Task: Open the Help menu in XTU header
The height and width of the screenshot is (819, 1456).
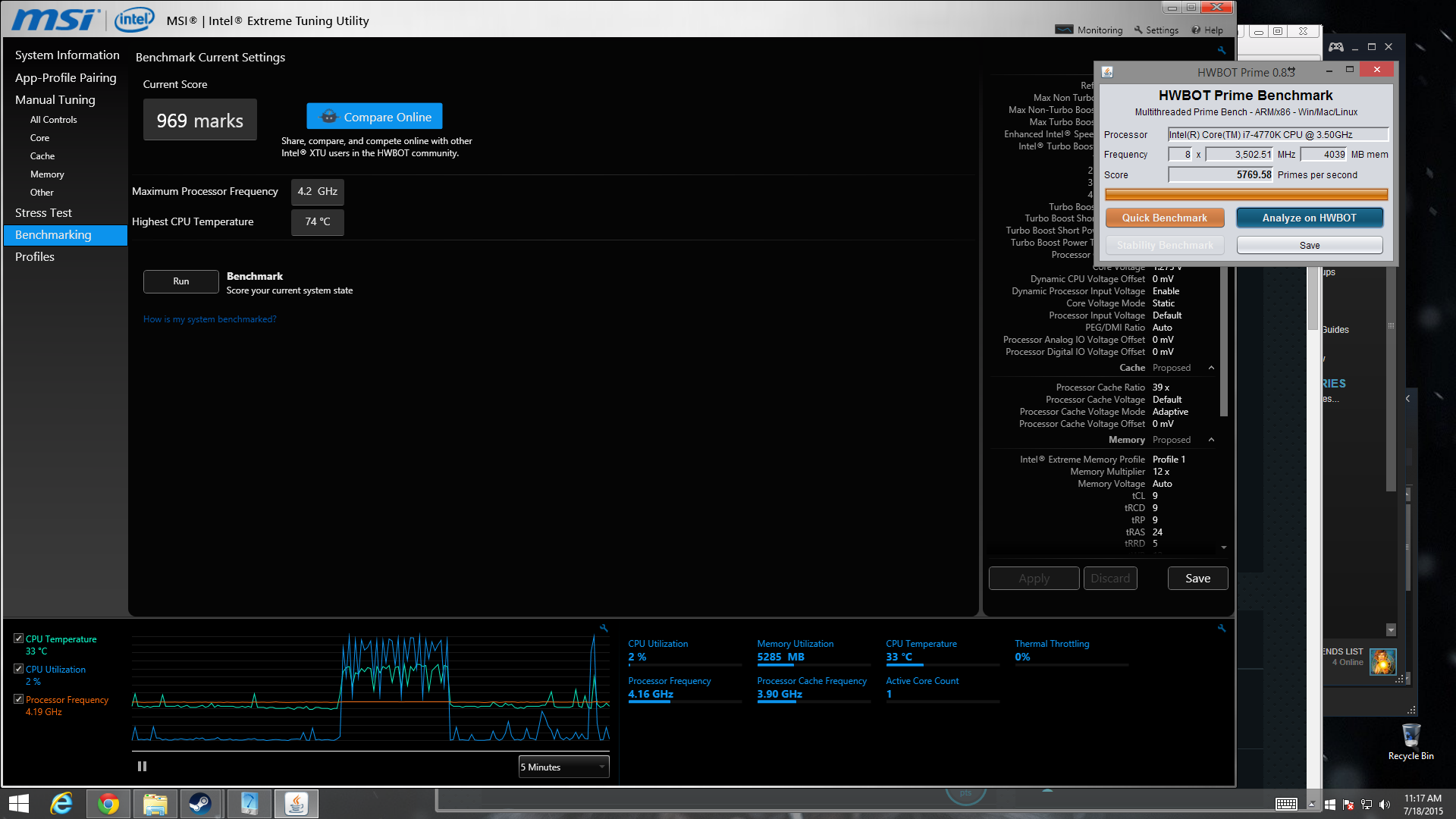Action: coord(1207,30)
